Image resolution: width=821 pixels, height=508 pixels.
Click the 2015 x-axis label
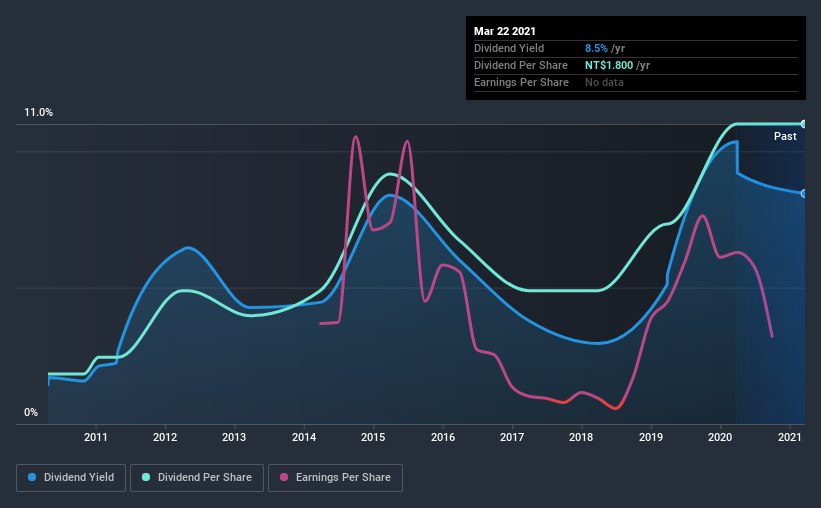click(x=373, y=437)
